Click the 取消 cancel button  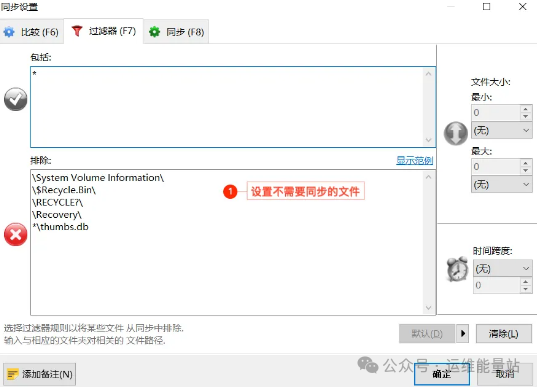click(x=505, y=374)
